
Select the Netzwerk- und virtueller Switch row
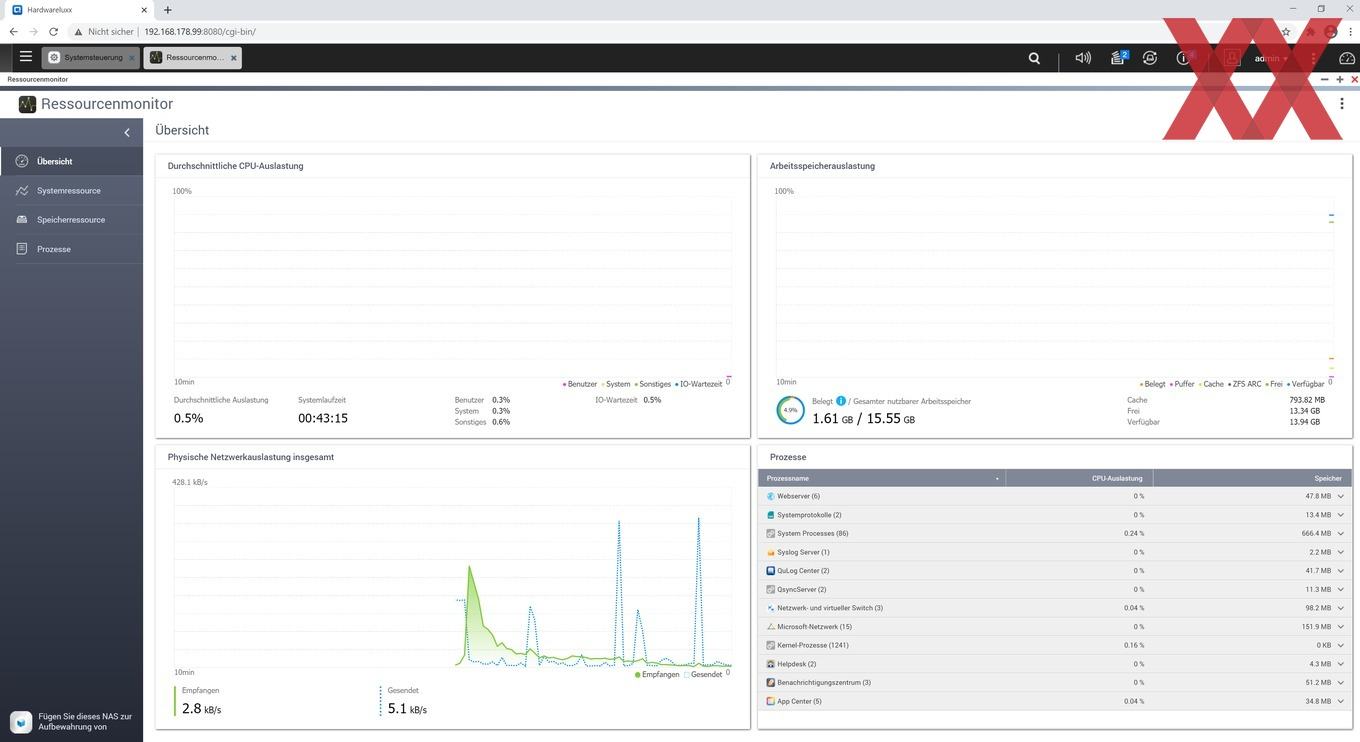(x=1055, y=608)
